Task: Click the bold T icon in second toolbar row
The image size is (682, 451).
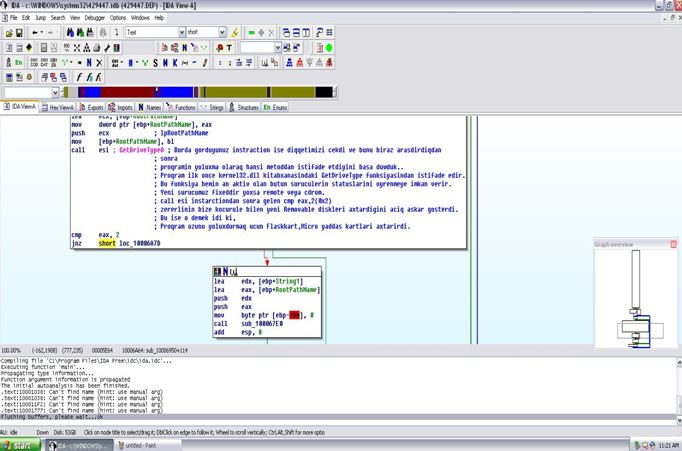Action: click(x=229, y=47)
